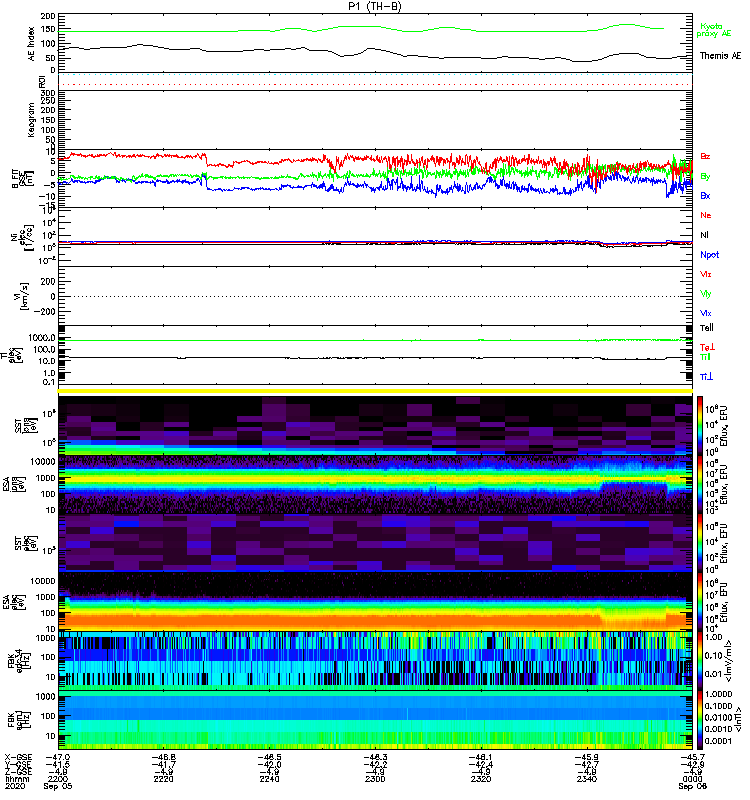Click the SST ion spectrogram color bar

[x=699, y=425]
